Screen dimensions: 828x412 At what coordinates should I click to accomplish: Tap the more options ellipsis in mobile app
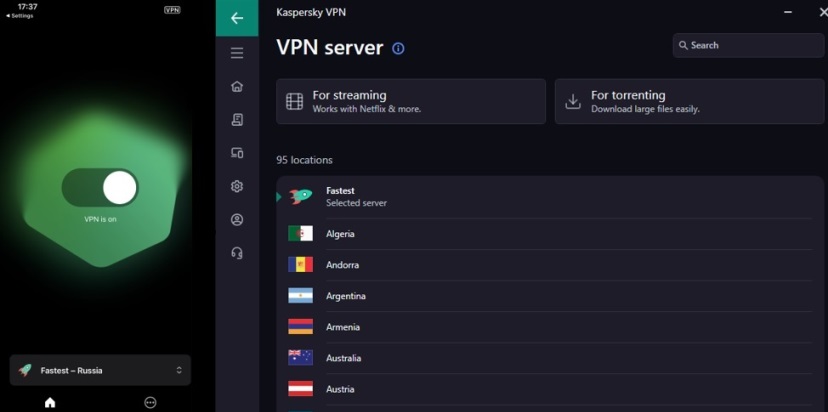point(150,402)
